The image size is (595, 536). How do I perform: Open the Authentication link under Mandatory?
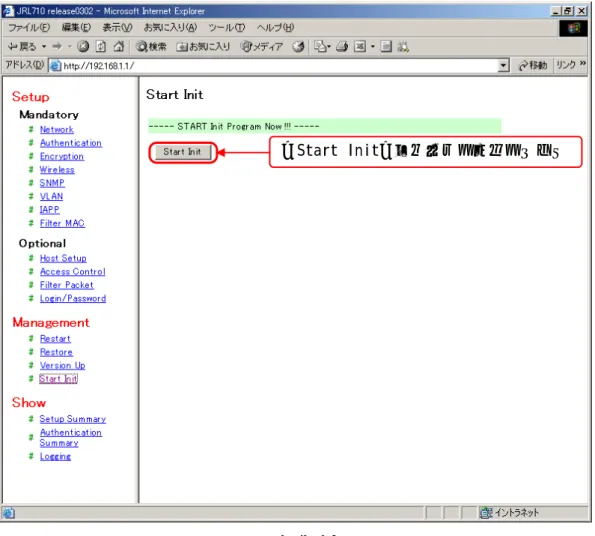71,143
